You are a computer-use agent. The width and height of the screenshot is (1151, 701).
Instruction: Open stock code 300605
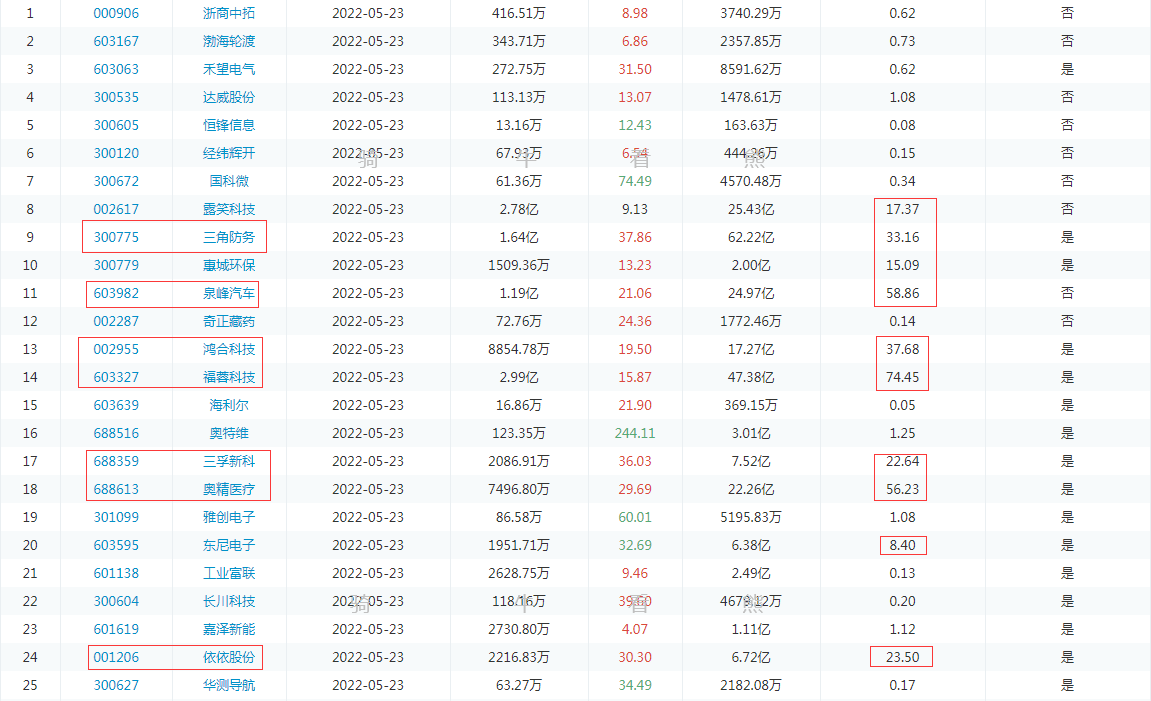coord(116,125)
